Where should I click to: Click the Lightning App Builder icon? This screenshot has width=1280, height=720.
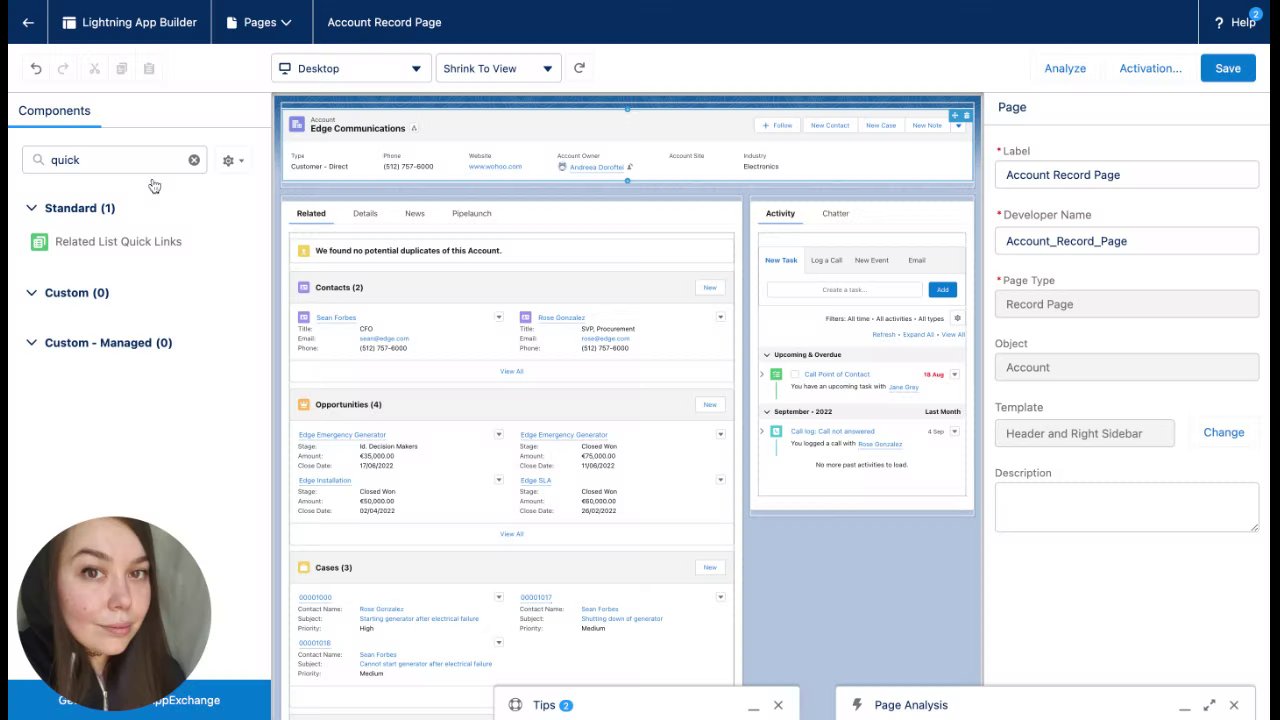[69, 22]
